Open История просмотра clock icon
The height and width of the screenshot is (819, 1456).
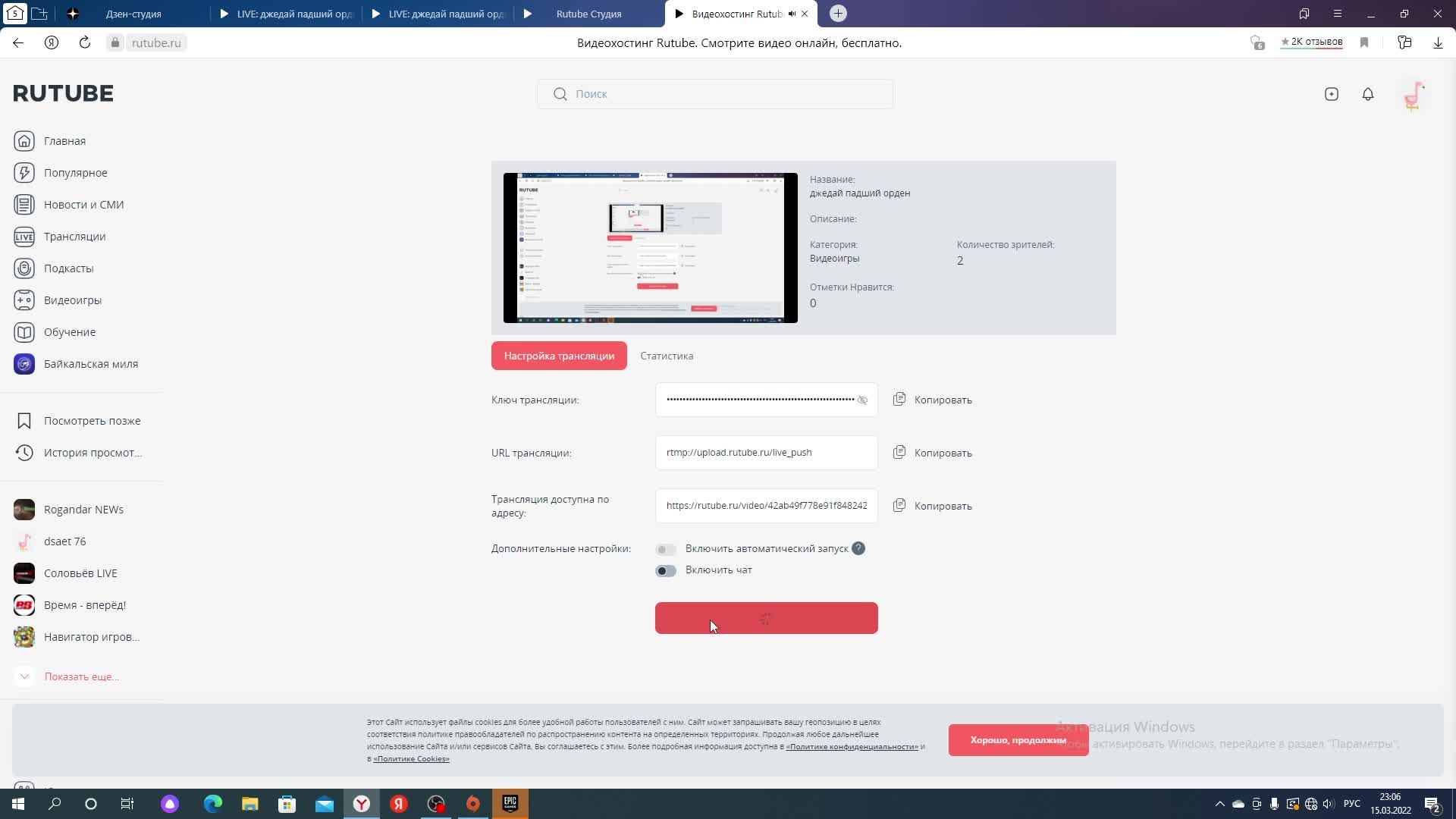[x=24, y=453]
